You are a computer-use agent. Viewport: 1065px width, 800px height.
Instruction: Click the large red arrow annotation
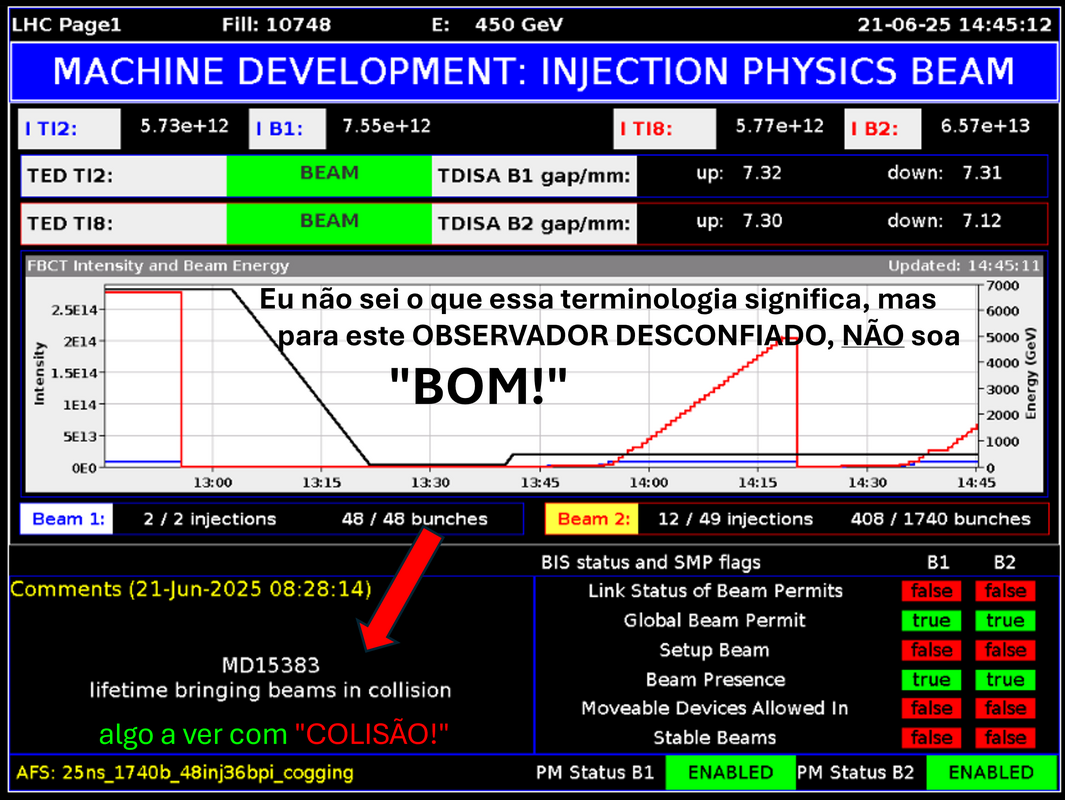(399, 592)
